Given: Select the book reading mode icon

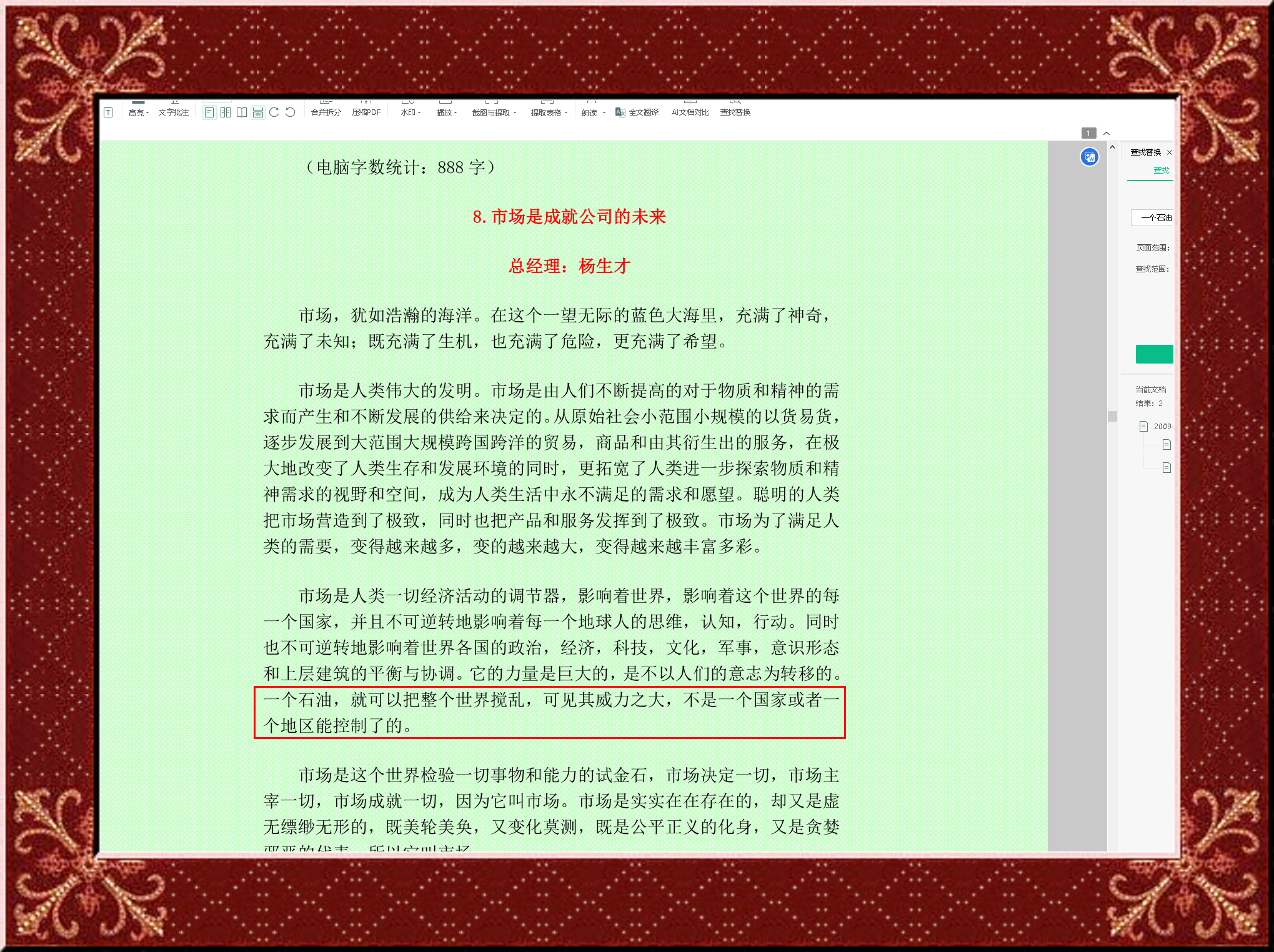Looking at the screenshot, I should pos(242,112).
